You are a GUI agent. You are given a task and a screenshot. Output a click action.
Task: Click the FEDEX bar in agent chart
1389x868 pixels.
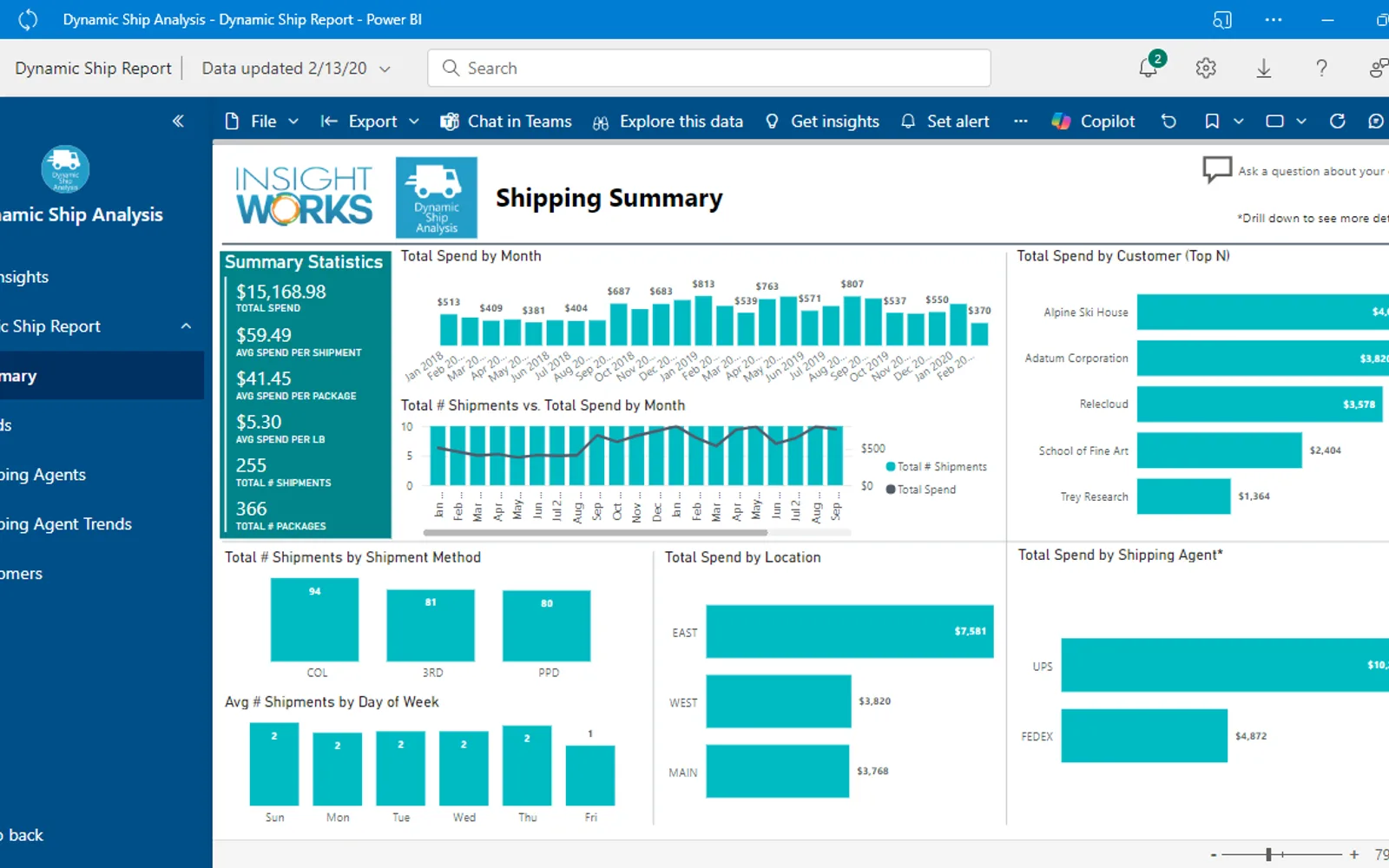tap(1144, 735)
